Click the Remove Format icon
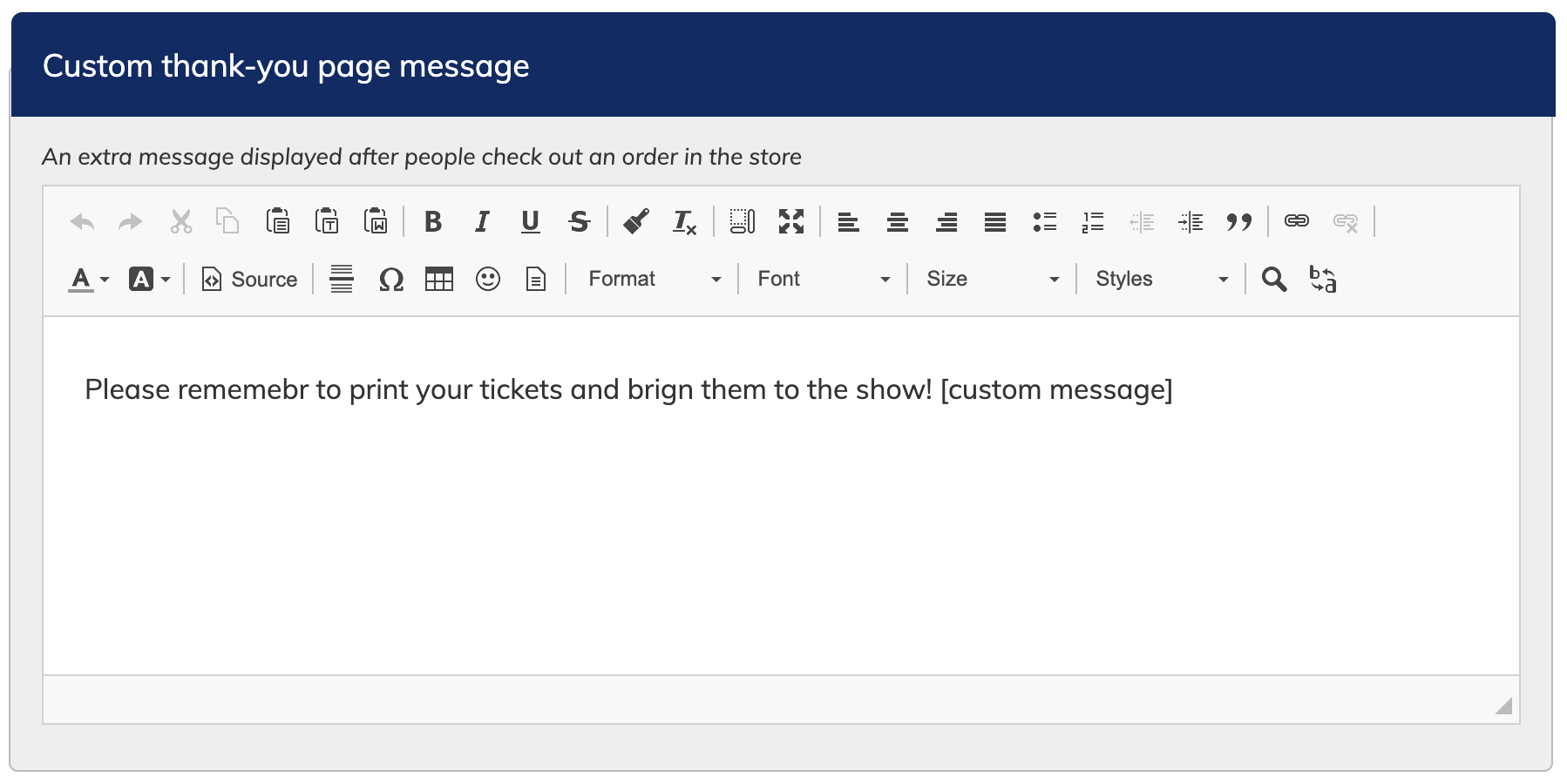This screenshot has width=1567, height=784. [684, 222]
